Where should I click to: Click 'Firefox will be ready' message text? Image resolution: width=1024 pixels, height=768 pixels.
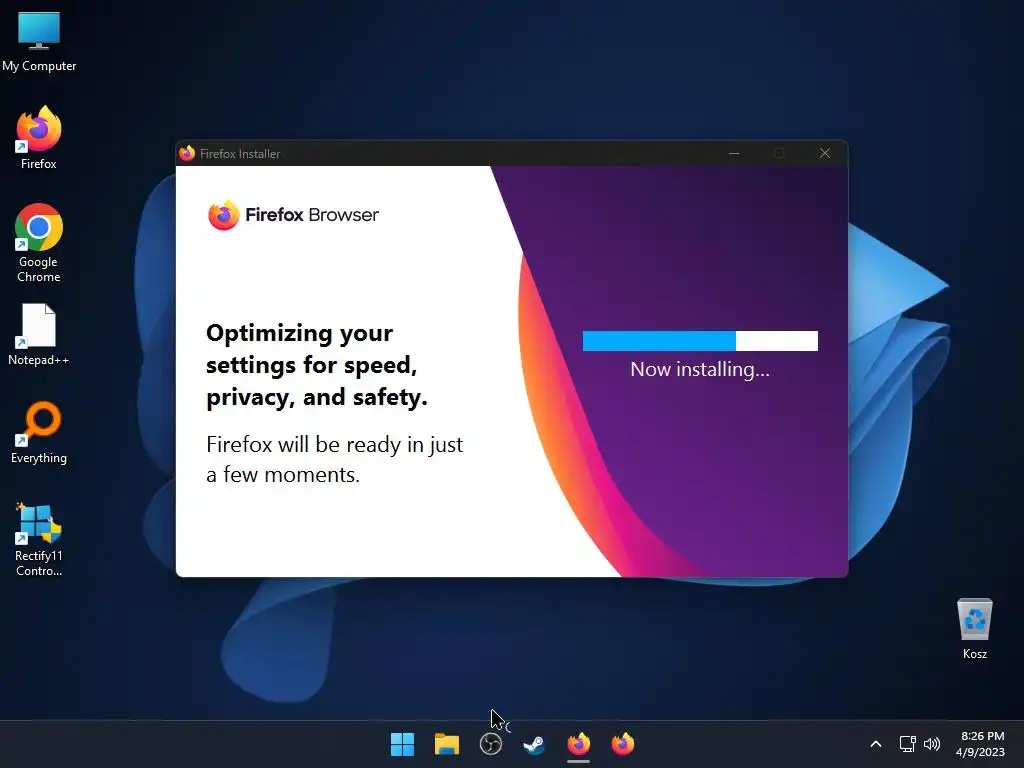[334, 459]
